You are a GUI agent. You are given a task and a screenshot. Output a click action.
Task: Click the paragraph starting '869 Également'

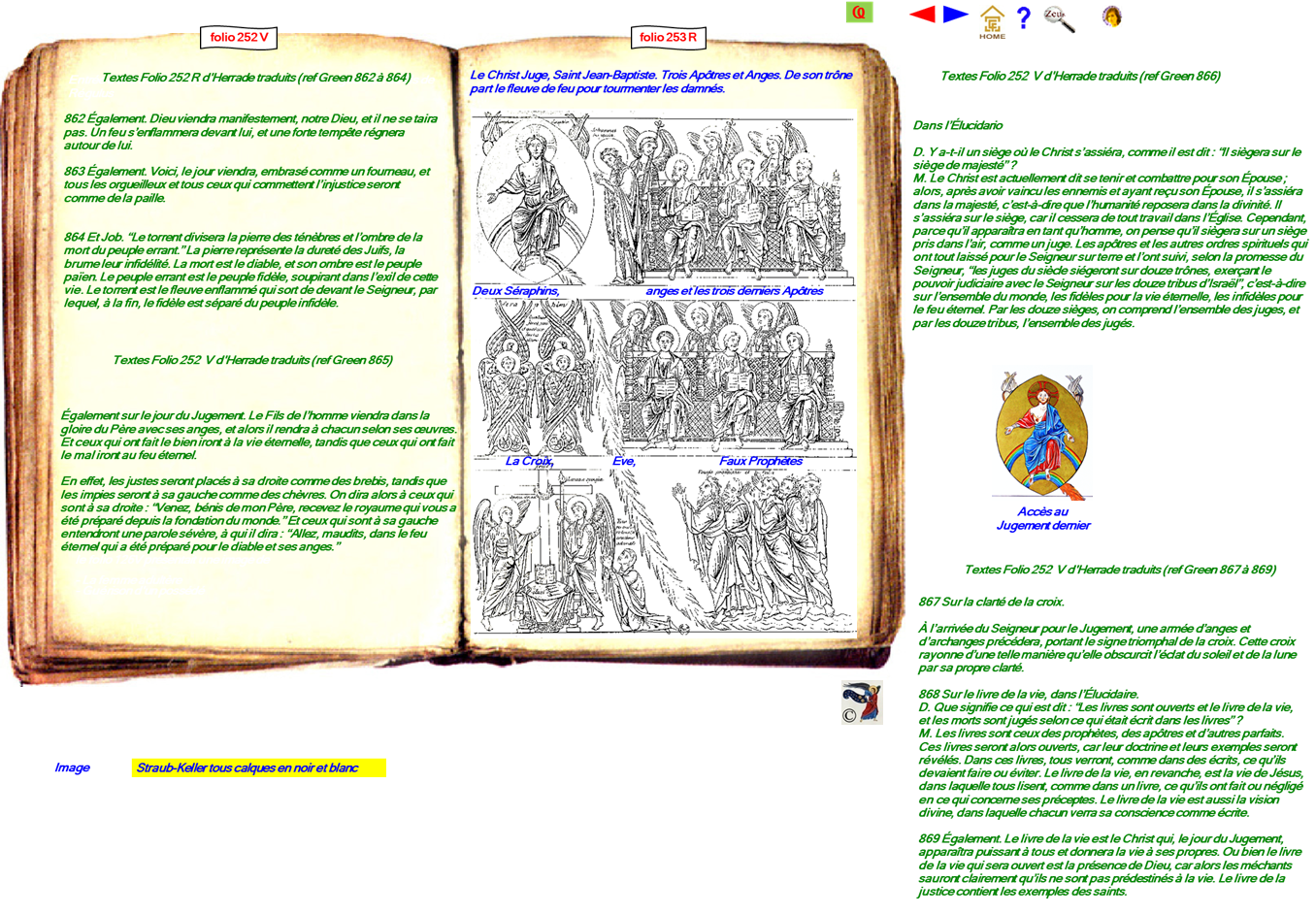point(1109,865)
